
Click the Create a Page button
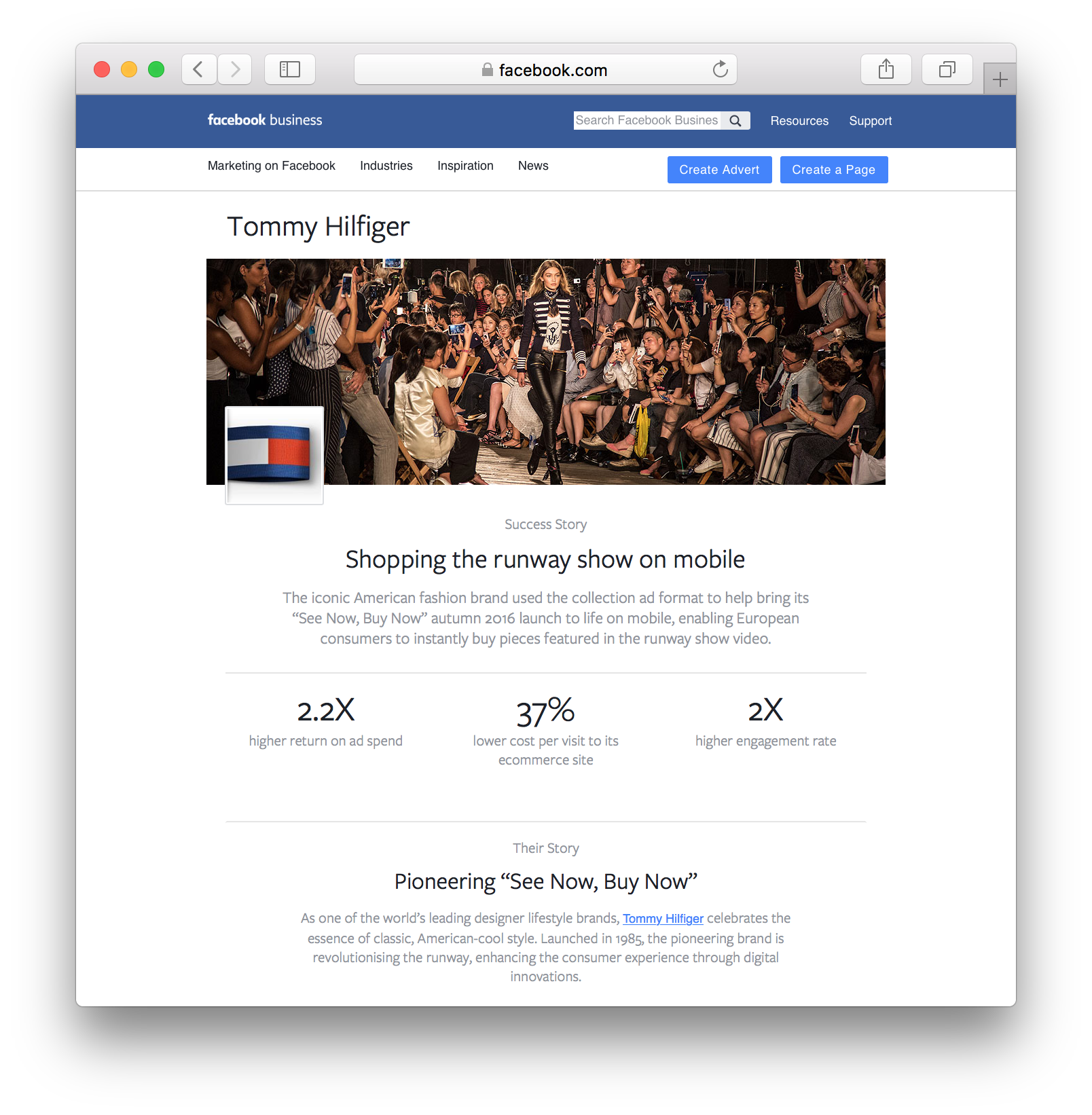(834, 170)
